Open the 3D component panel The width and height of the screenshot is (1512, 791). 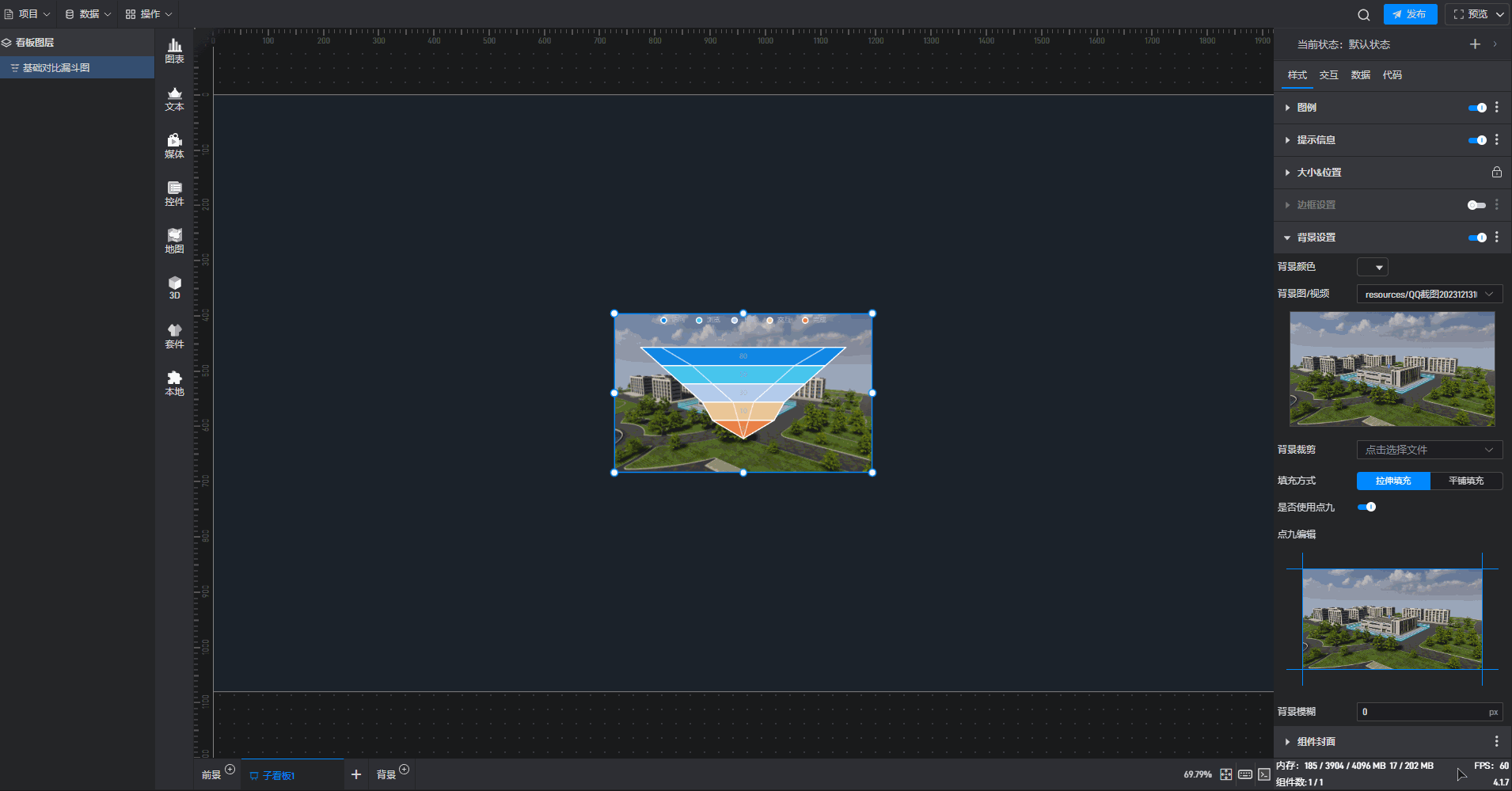click(x=174, y=287)
